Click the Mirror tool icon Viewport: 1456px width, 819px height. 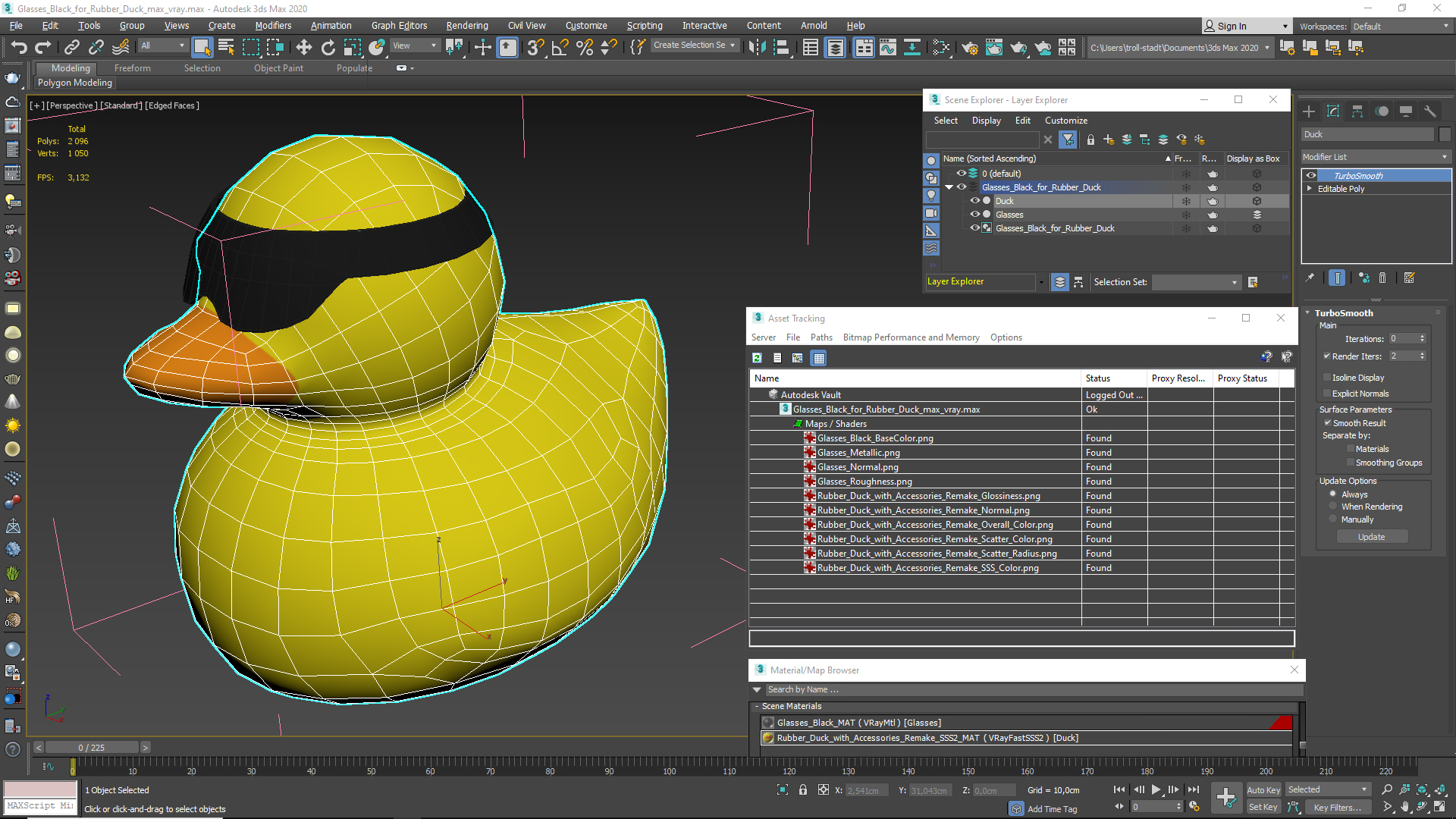point(757,47)
